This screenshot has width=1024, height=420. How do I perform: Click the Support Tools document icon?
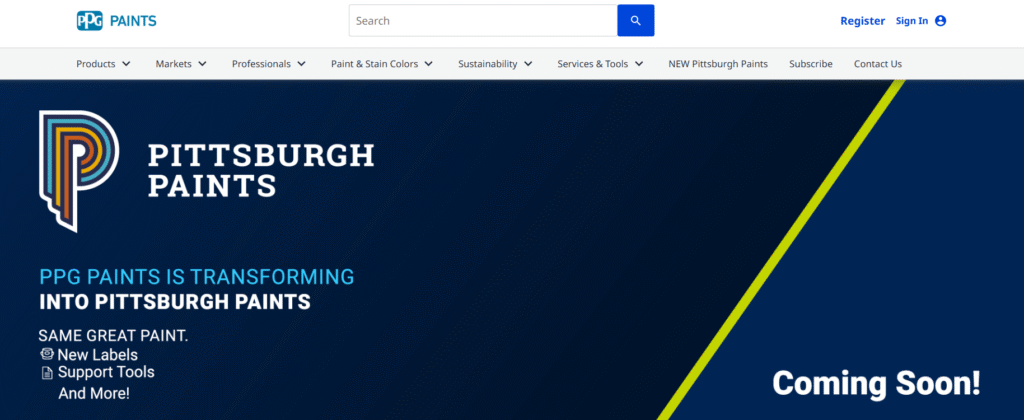(x=46, y=373)
